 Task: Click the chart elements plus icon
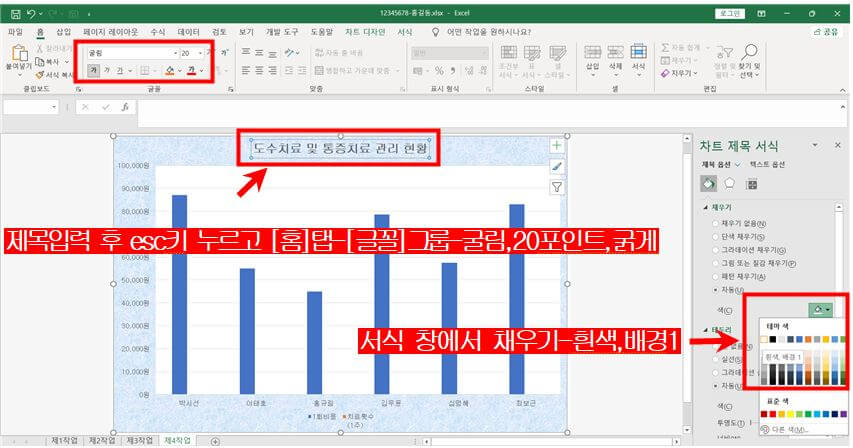coord(557,146)
